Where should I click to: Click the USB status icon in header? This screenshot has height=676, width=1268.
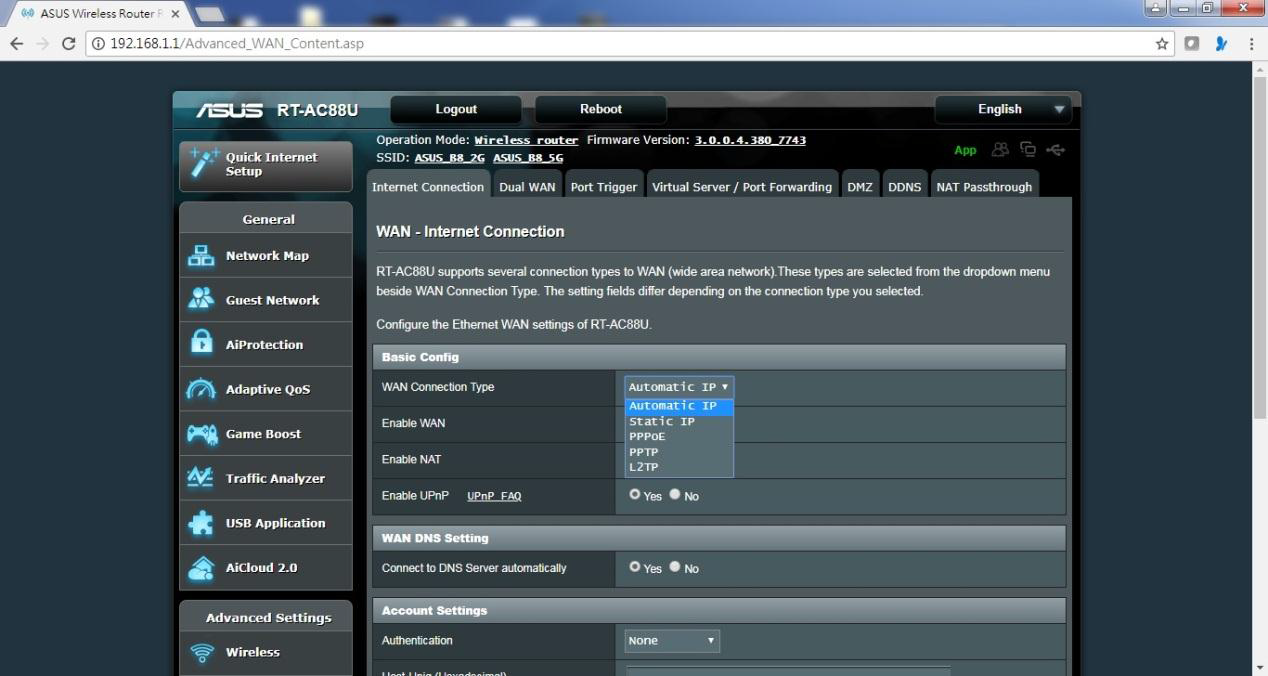[1055, 150]
